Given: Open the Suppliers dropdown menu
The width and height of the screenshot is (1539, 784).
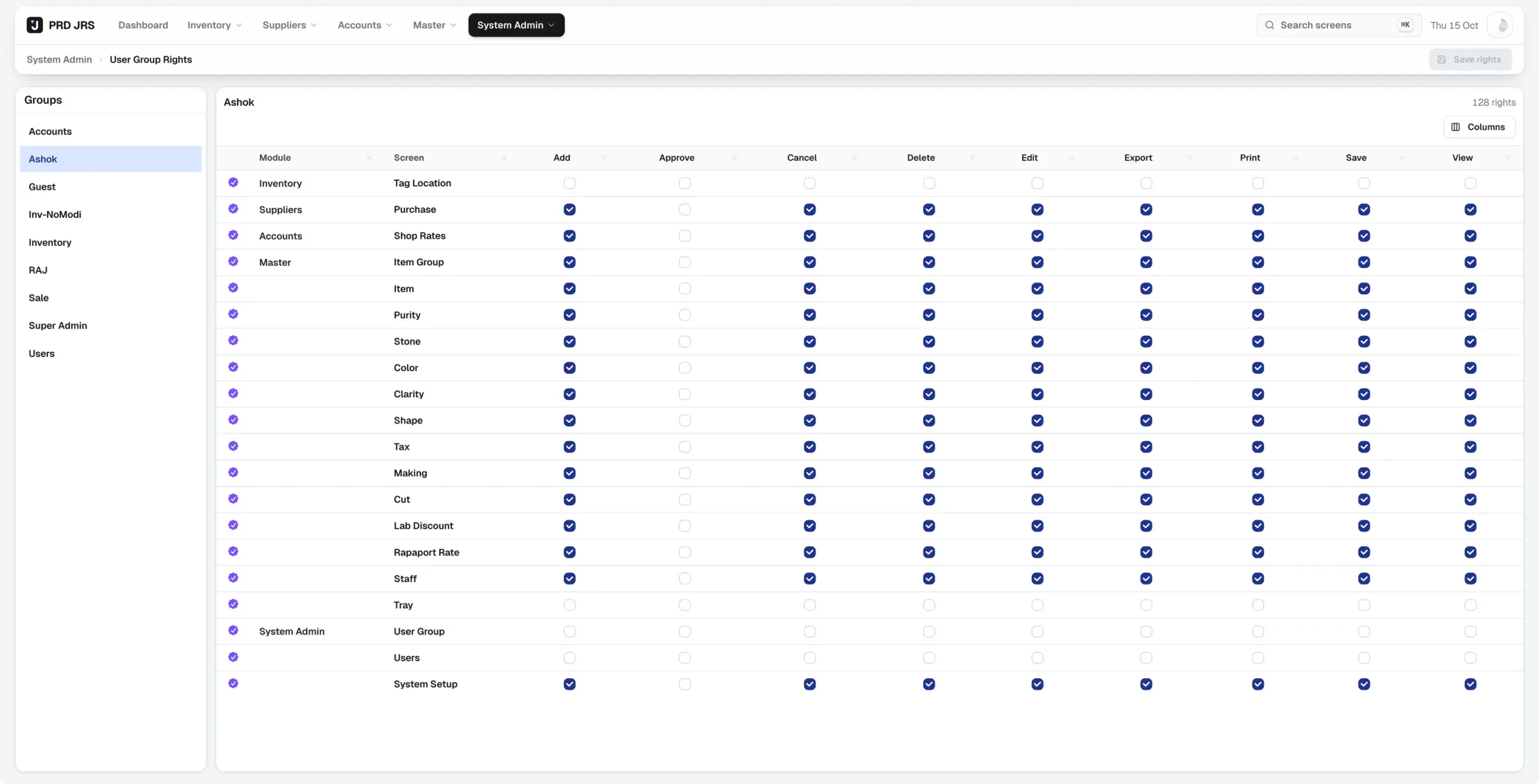Looking at the screenshot, I should [289, 25].
